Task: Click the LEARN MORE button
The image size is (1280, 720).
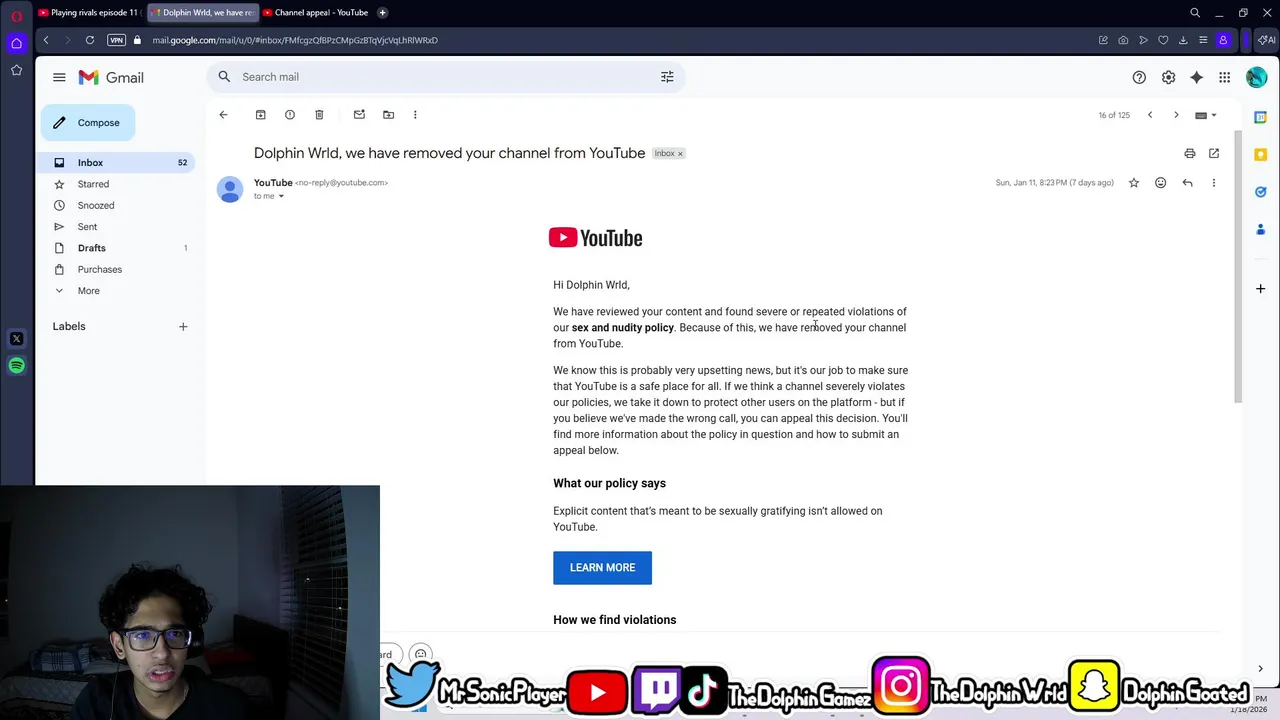Action: pos(602,568)
